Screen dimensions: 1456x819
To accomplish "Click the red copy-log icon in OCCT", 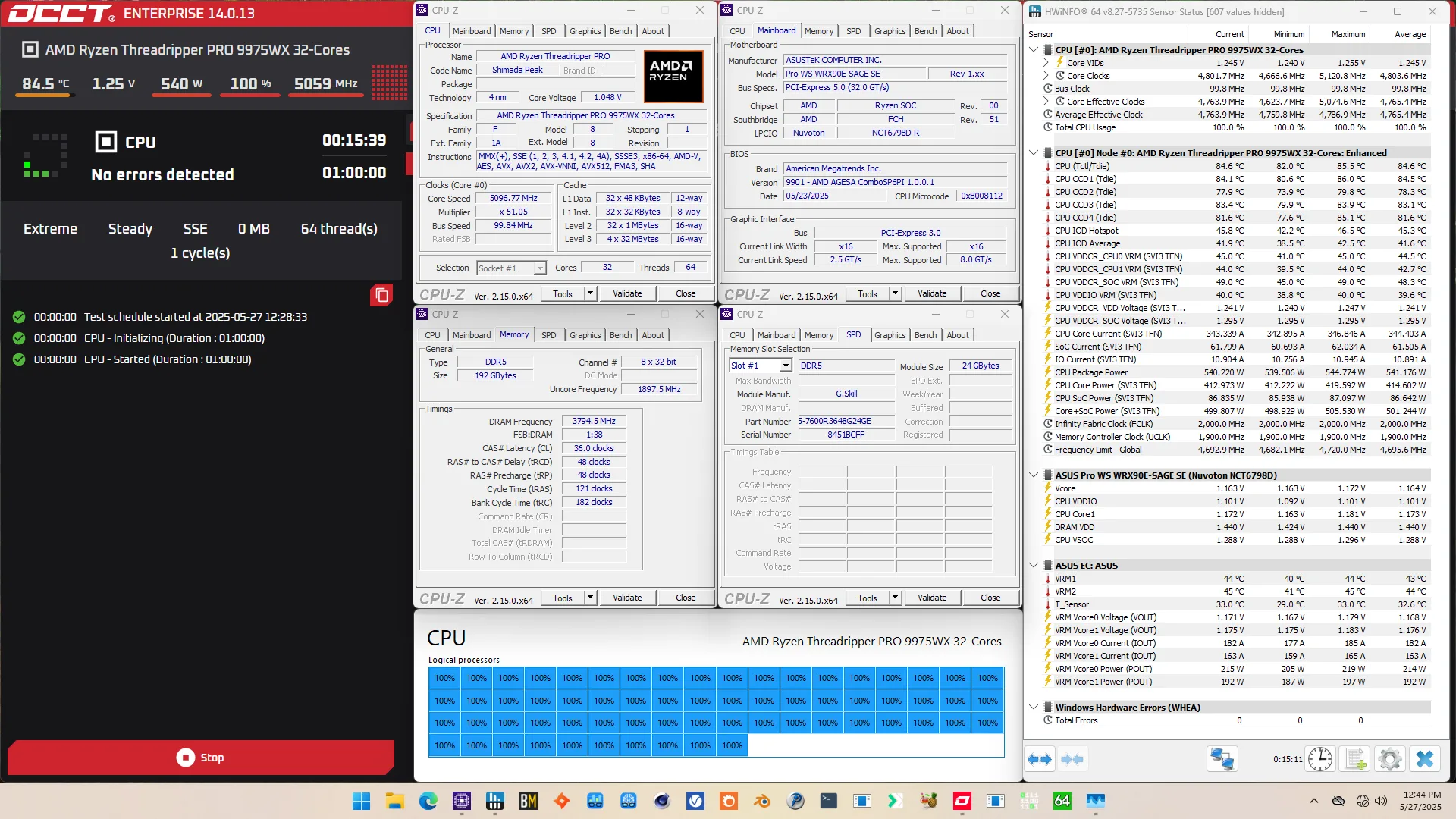I will (381, 295).
